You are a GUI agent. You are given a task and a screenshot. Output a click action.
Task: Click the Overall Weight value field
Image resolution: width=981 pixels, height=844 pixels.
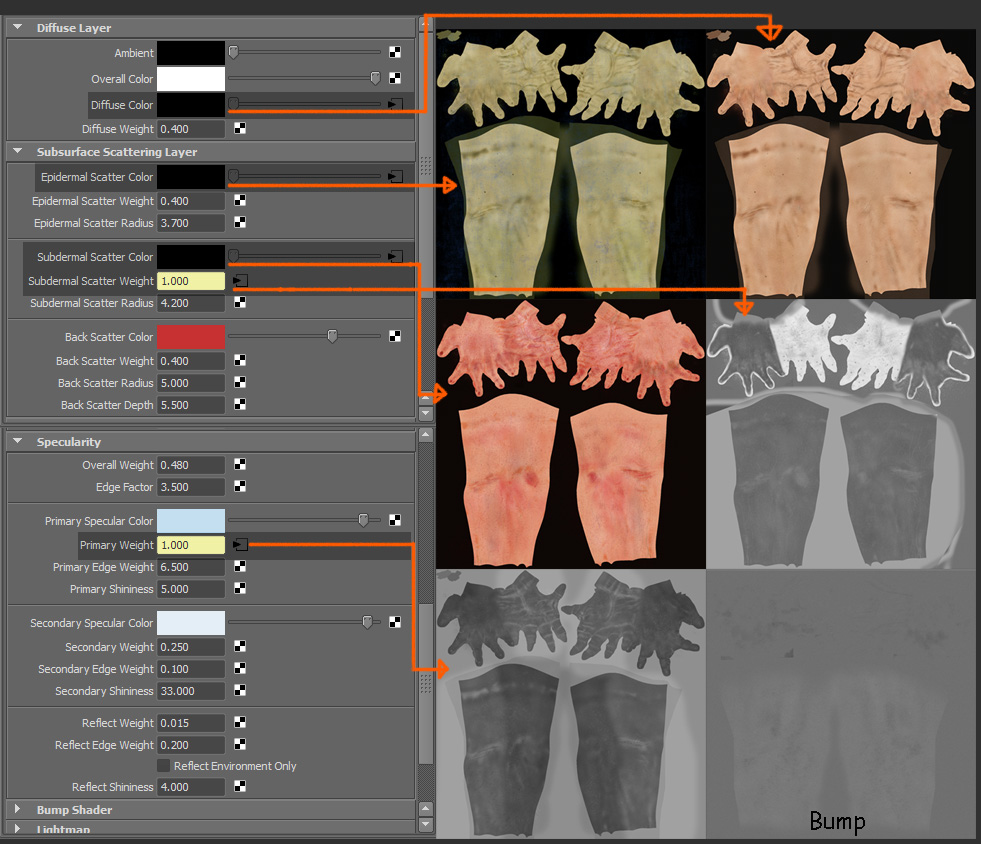191,465
